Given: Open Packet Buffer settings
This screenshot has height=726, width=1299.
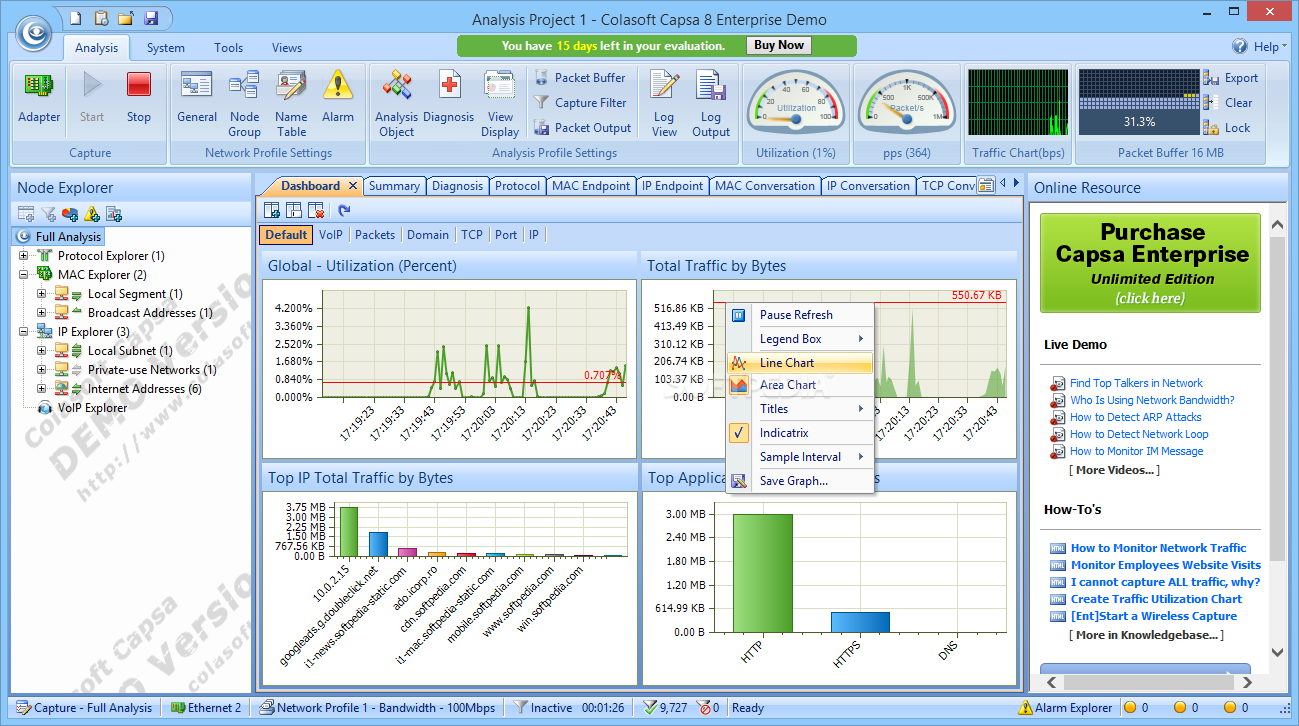Looking at the screenshot, I should coord(580,78).
